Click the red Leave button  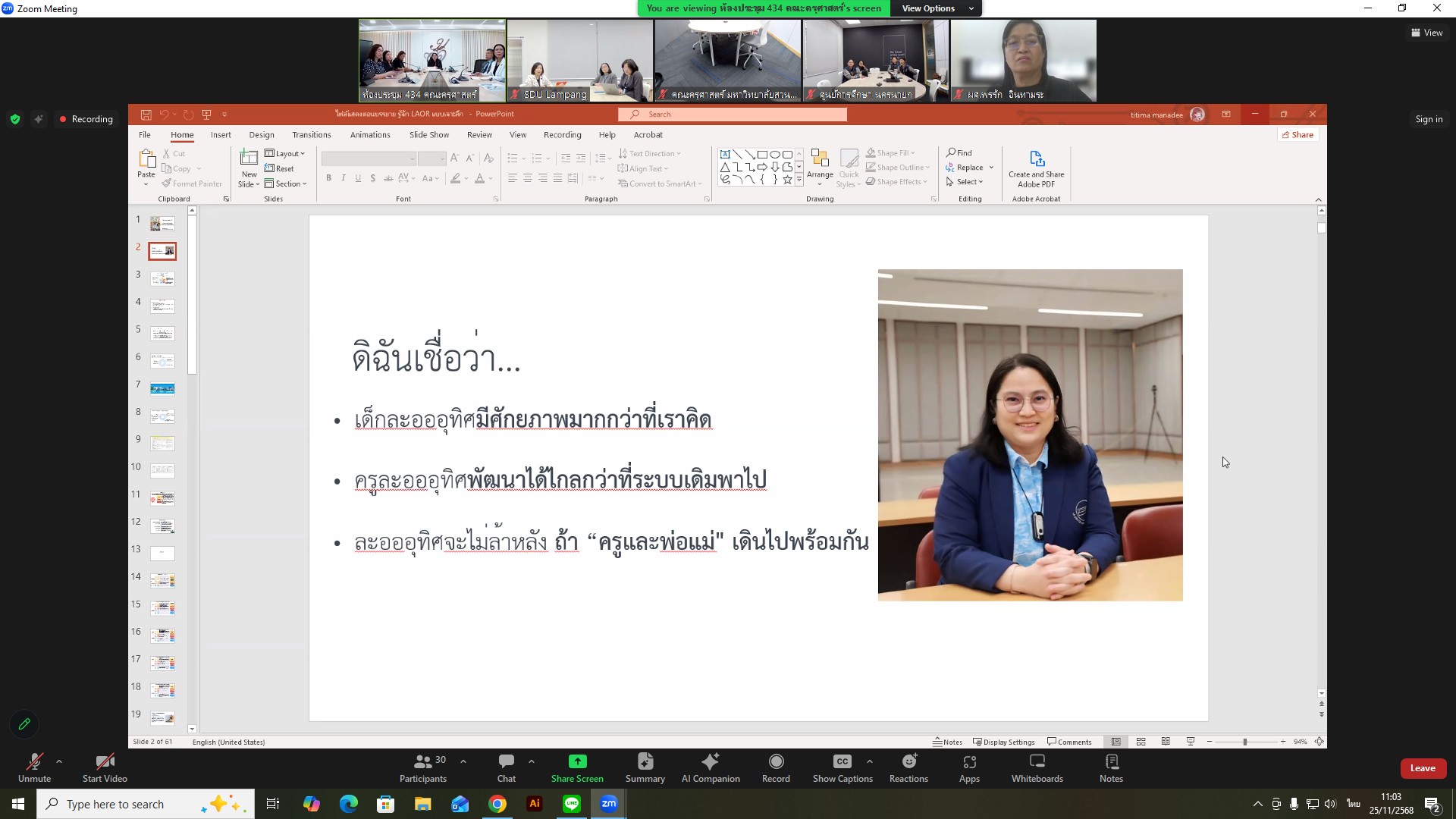(x=1422, y=767)
